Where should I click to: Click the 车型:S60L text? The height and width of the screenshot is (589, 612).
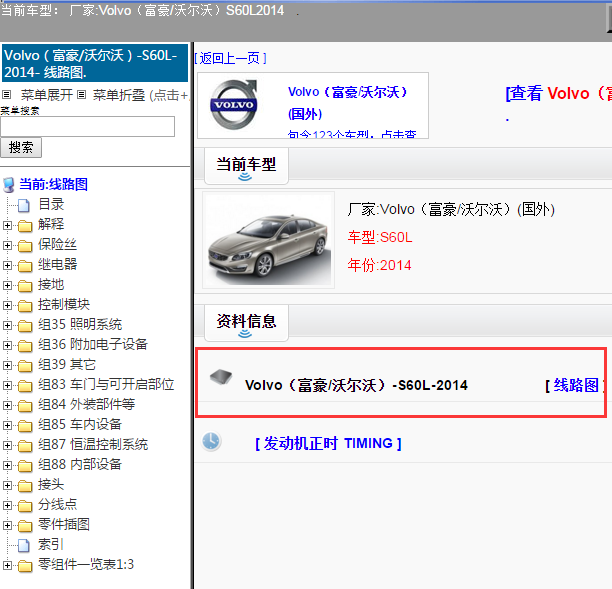tap(380, 237)
